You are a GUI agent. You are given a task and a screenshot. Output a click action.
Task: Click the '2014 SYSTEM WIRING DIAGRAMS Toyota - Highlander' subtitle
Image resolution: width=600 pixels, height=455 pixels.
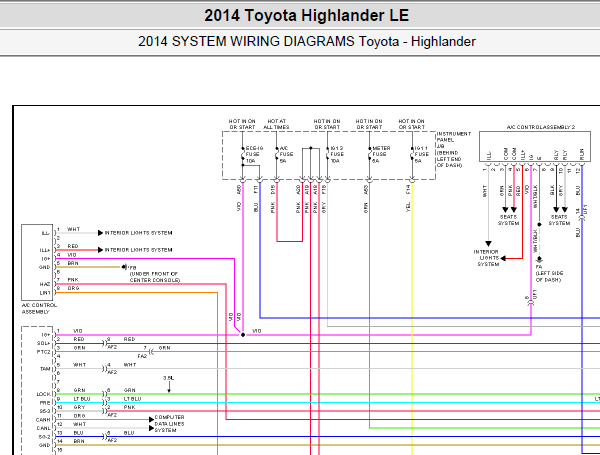coord(307,41)
